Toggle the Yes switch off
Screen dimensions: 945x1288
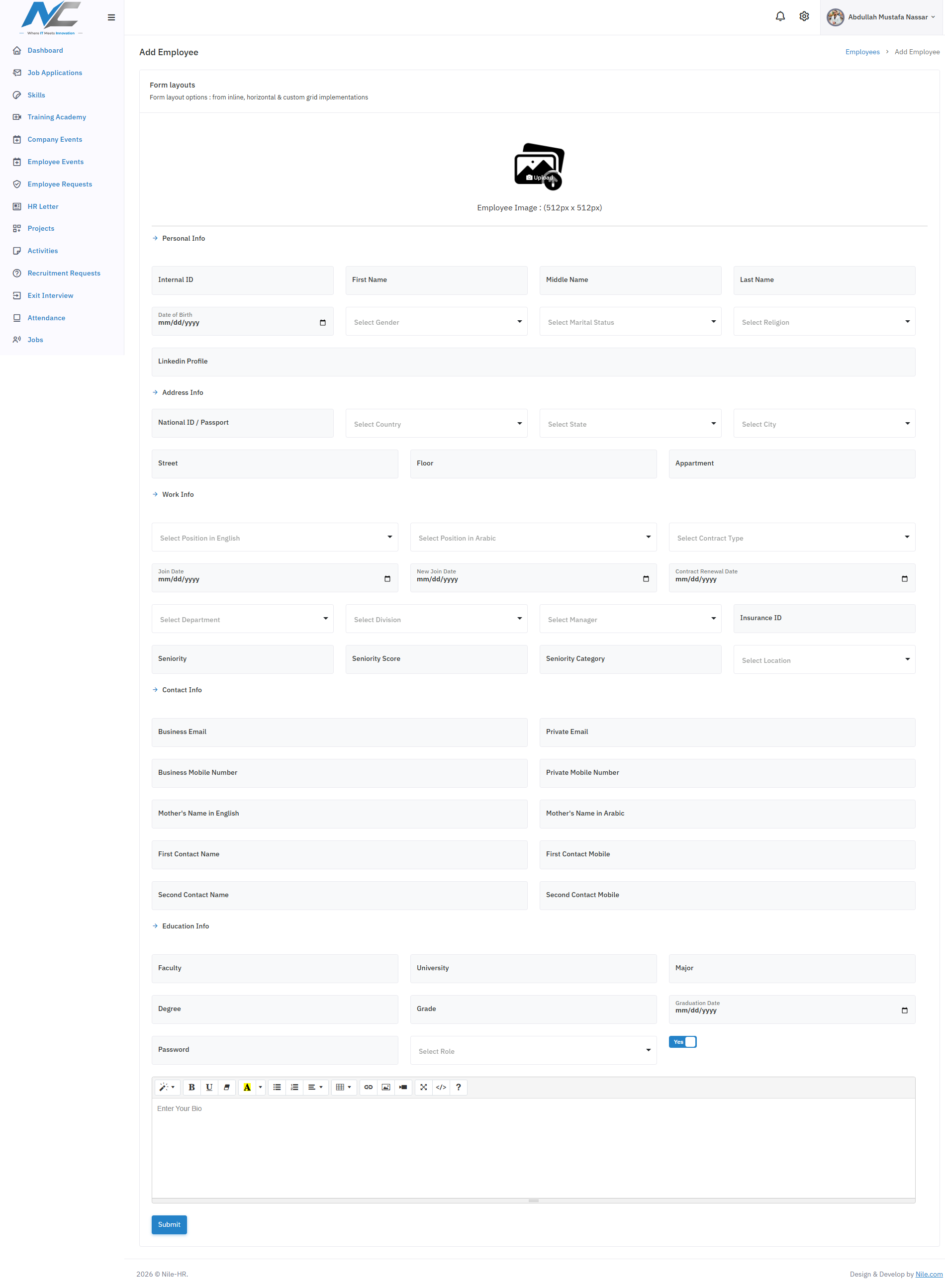pos(682,1041)
